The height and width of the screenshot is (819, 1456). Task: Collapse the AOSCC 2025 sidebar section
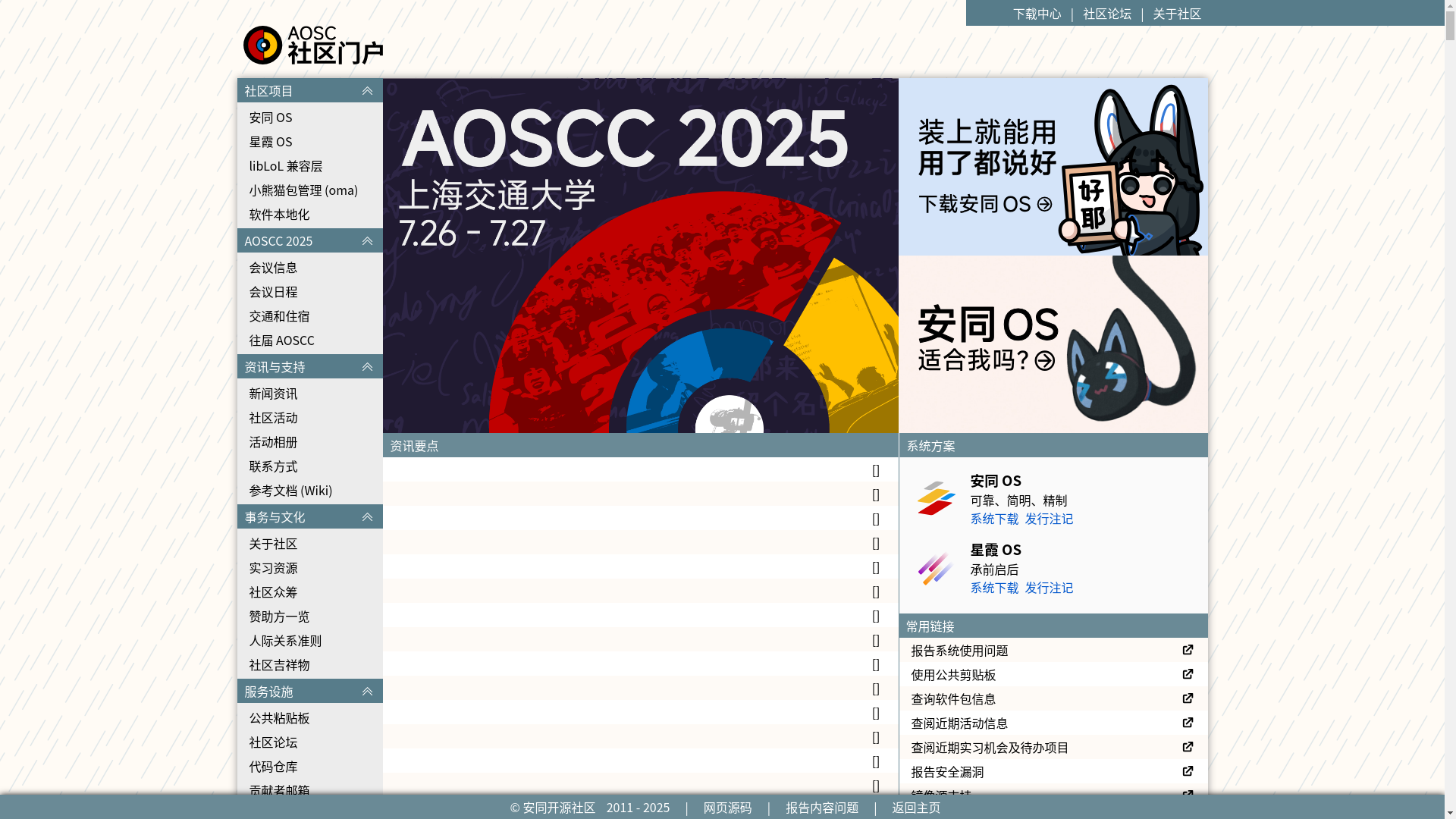[367, 241]
